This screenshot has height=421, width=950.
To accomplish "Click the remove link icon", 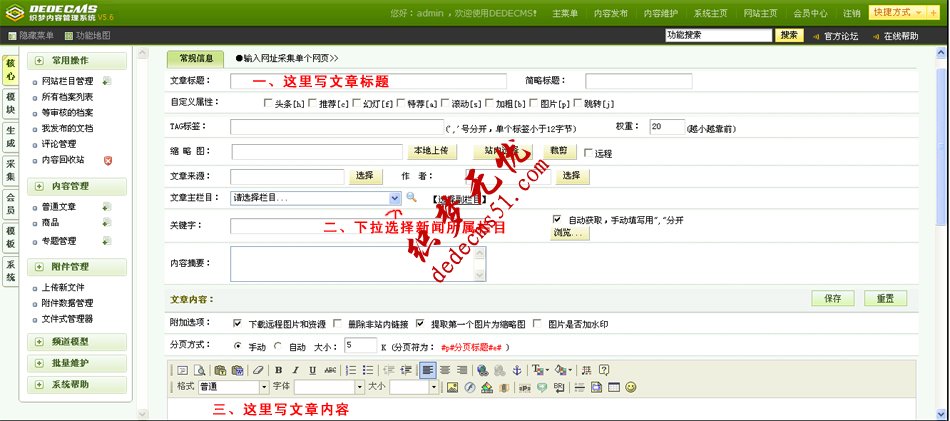I will (499, 370).
